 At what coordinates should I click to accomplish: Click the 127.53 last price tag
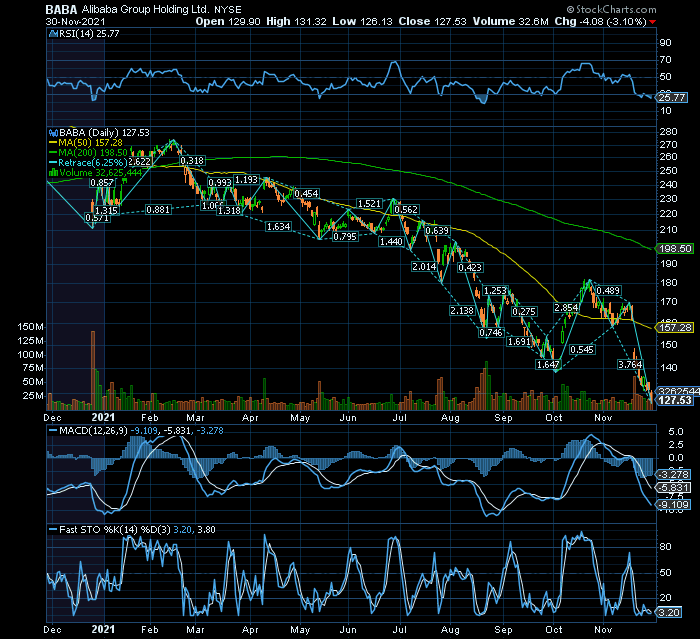[x=675, y=401]
